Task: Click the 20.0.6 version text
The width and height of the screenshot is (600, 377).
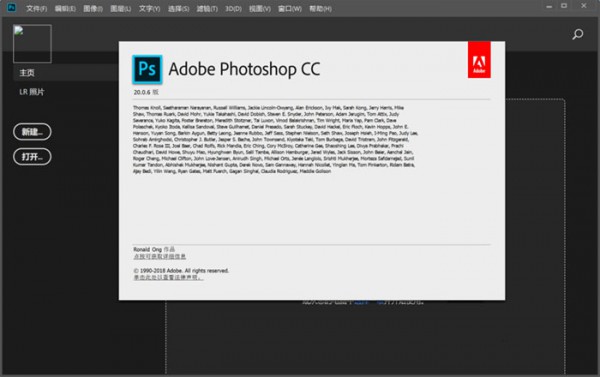Action: point(146,92)
